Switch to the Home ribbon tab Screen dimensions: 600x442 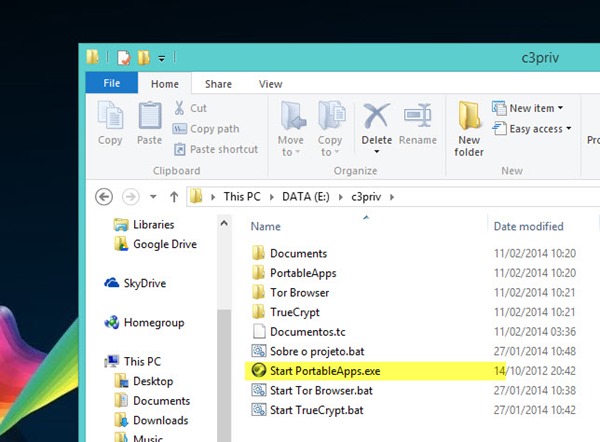pos(165,84)
